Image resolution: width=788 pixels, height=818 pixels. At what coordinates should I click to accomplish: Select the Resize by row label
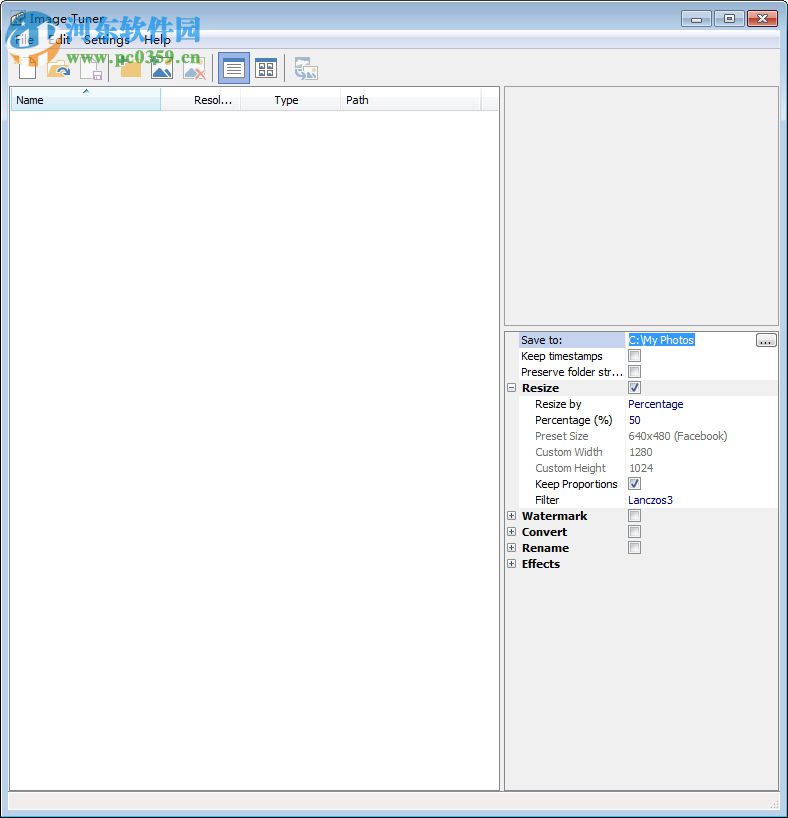(x=558, y=404)
